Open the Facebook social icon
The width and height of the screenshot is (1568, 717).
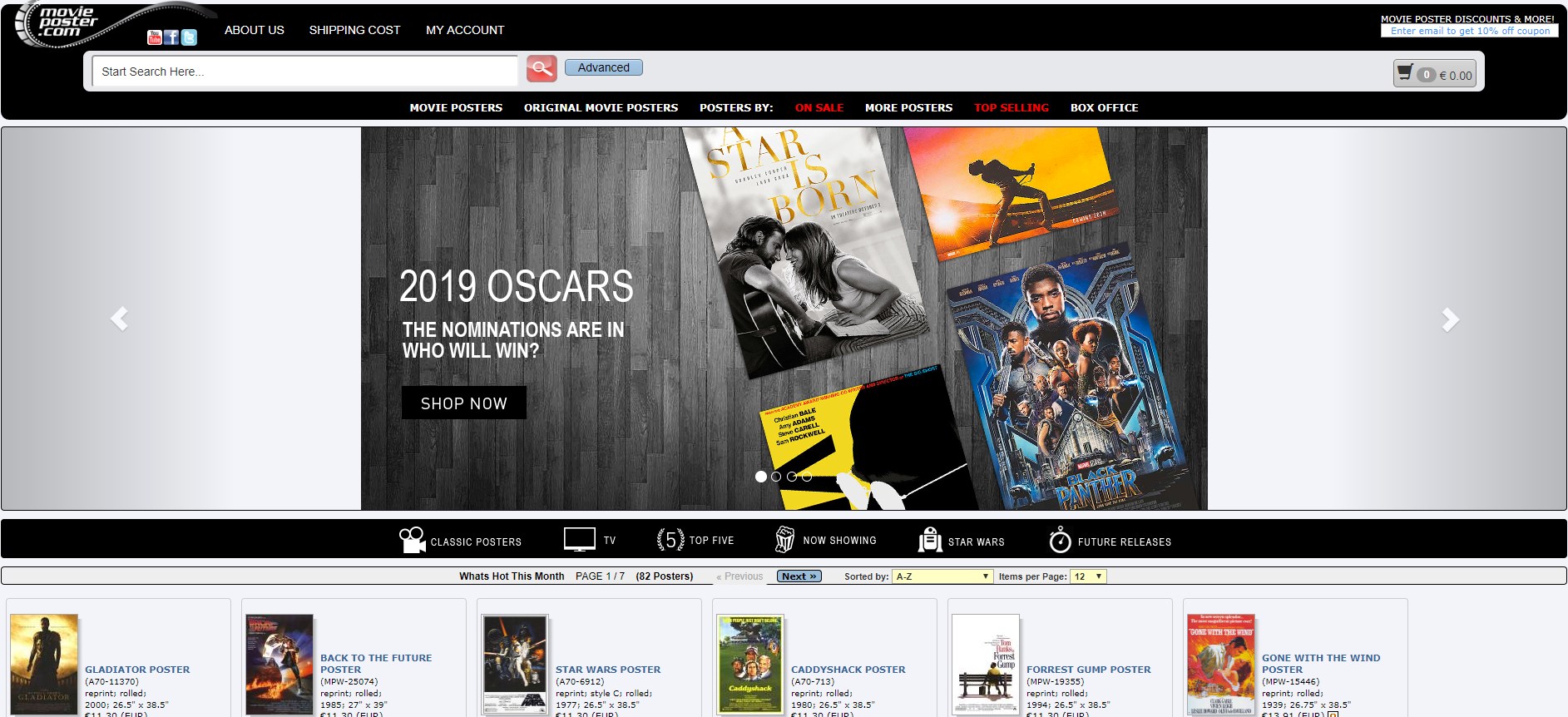[171, 37]
